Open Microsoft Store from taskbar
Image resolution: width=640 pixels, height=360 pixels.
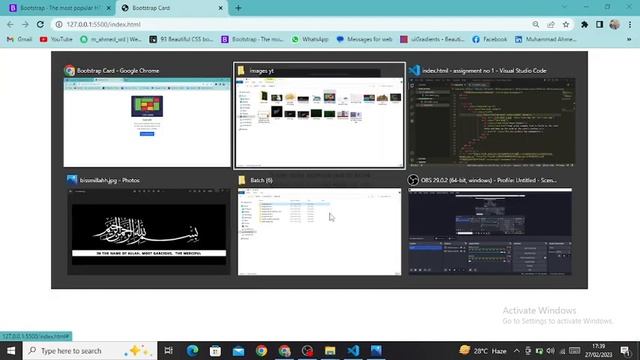click(215, 351)
